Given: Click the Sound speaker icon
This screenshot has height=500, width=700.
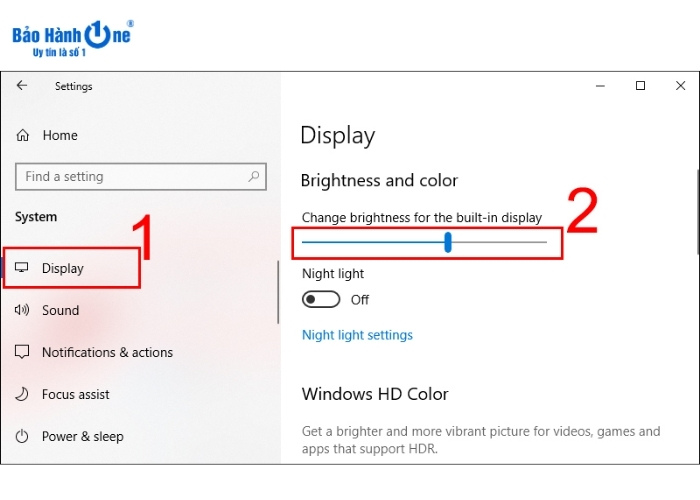Looking at the screenshot, I should 23,310.
